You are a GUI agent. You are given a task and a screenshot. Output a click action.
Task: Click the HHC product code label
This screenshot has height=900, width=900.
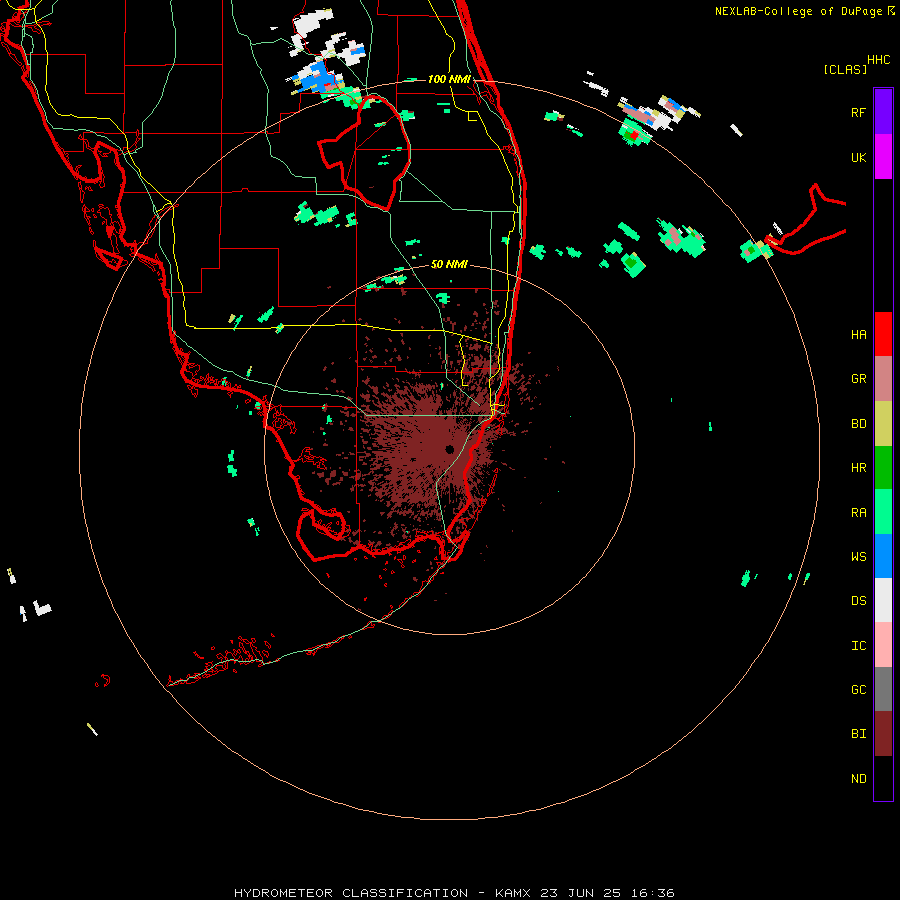tap(879, 60)
